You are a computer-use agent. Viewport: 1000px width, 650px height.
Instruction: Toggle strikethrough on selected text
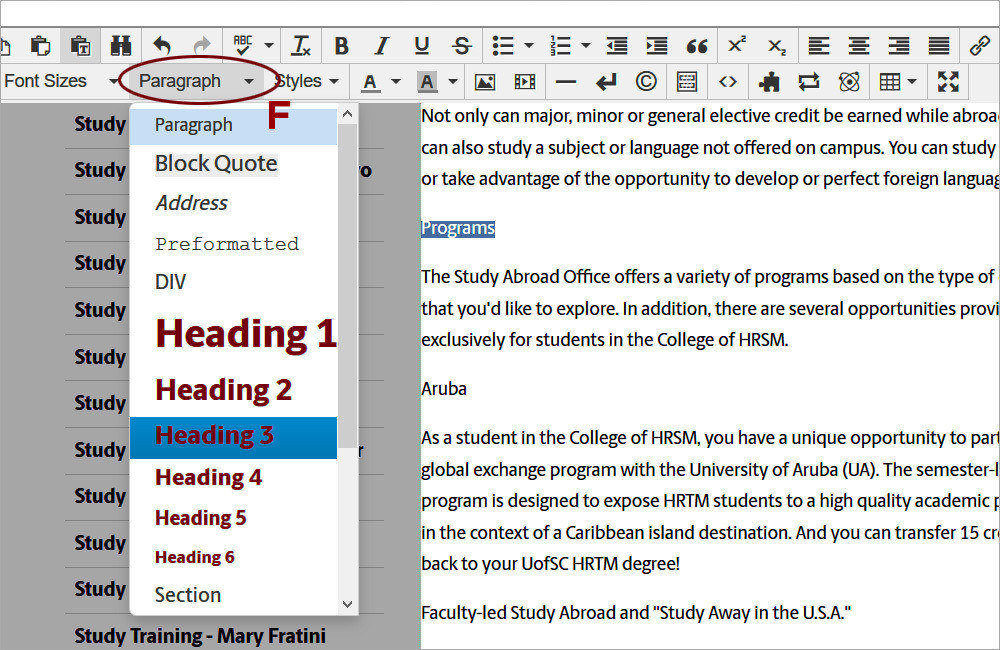[x=461, y=45]
